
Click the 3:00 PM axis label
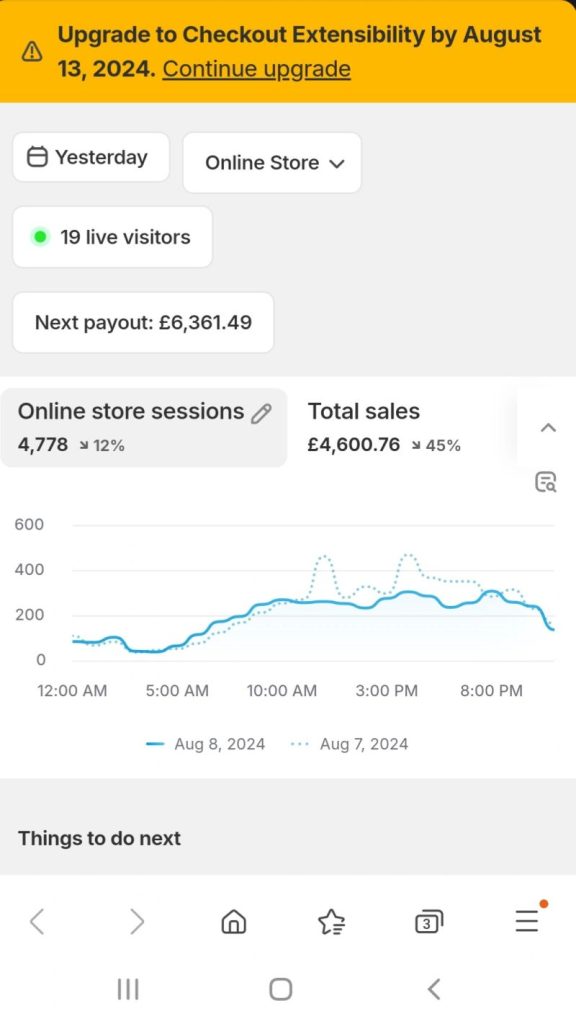click(x=387, y=691)
